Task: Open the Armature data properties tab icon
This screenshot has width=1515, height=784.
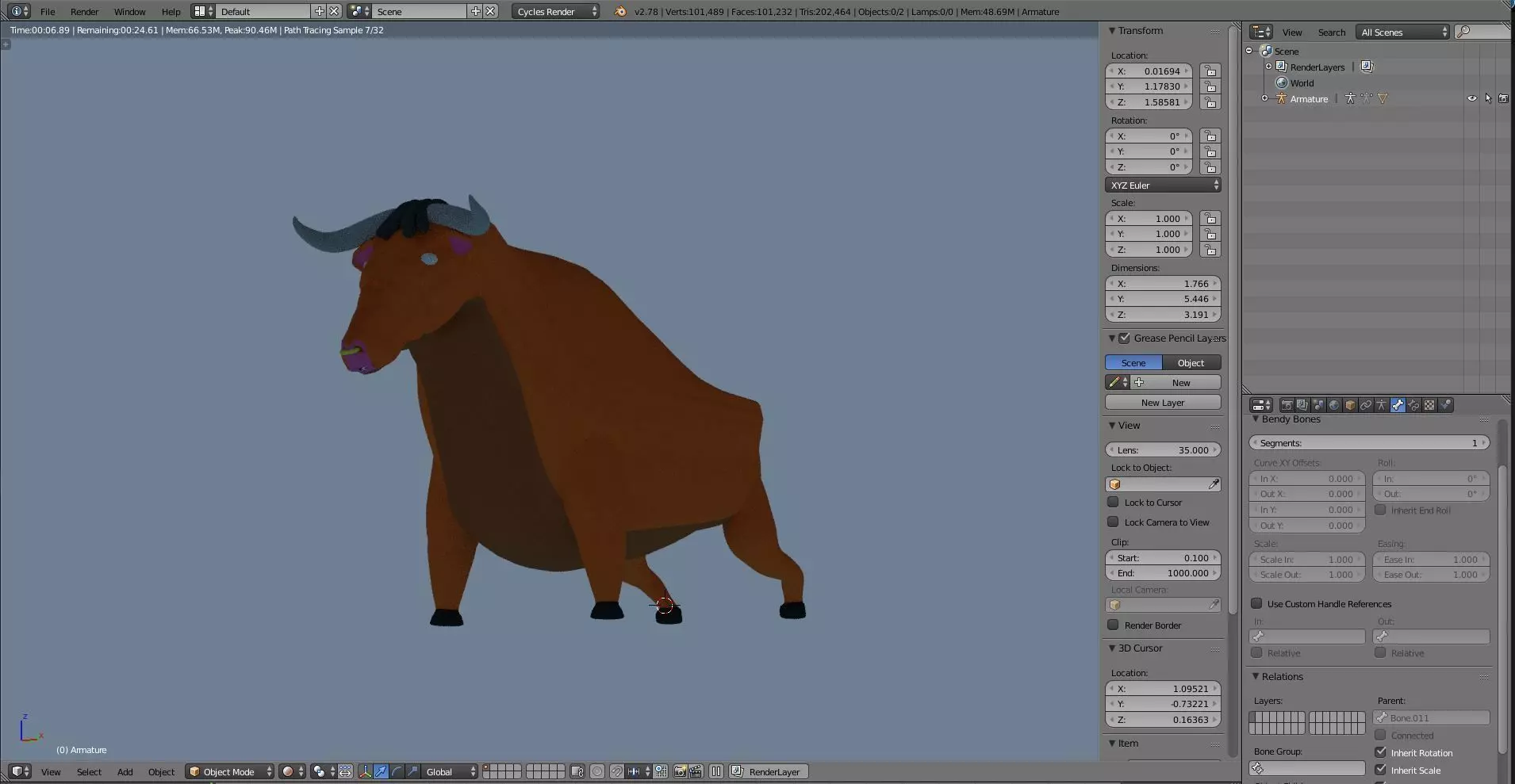Action: click(1382, 405)
